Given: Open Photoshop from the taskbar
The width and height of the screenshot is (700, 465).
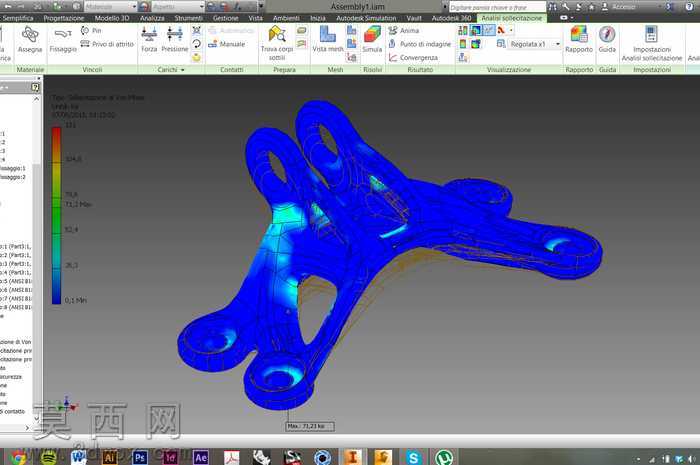Looking at the screenshot, I should point(140,457).
